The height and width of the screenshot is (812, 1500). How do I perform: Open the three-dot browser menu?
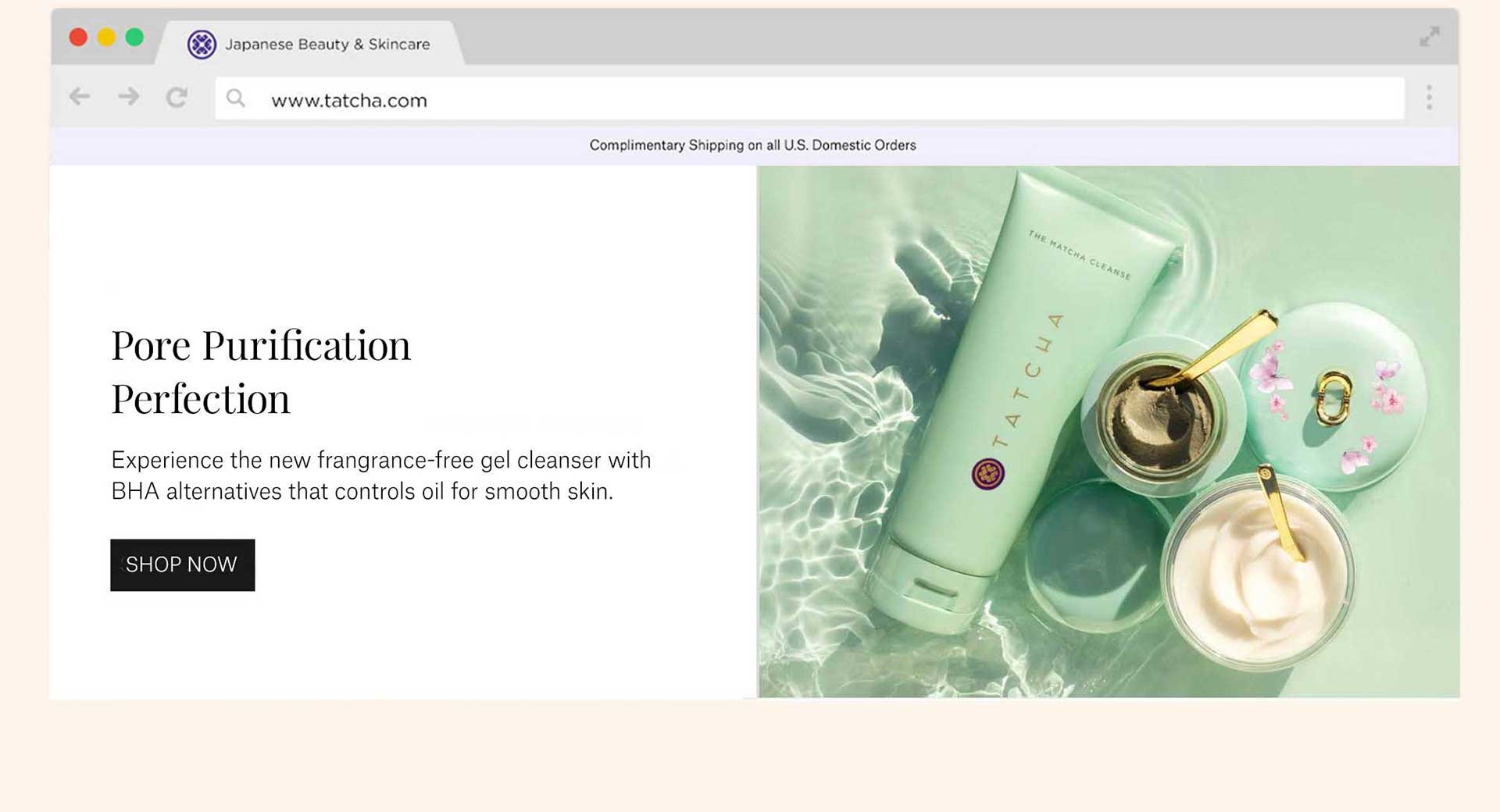point(1429,98)
